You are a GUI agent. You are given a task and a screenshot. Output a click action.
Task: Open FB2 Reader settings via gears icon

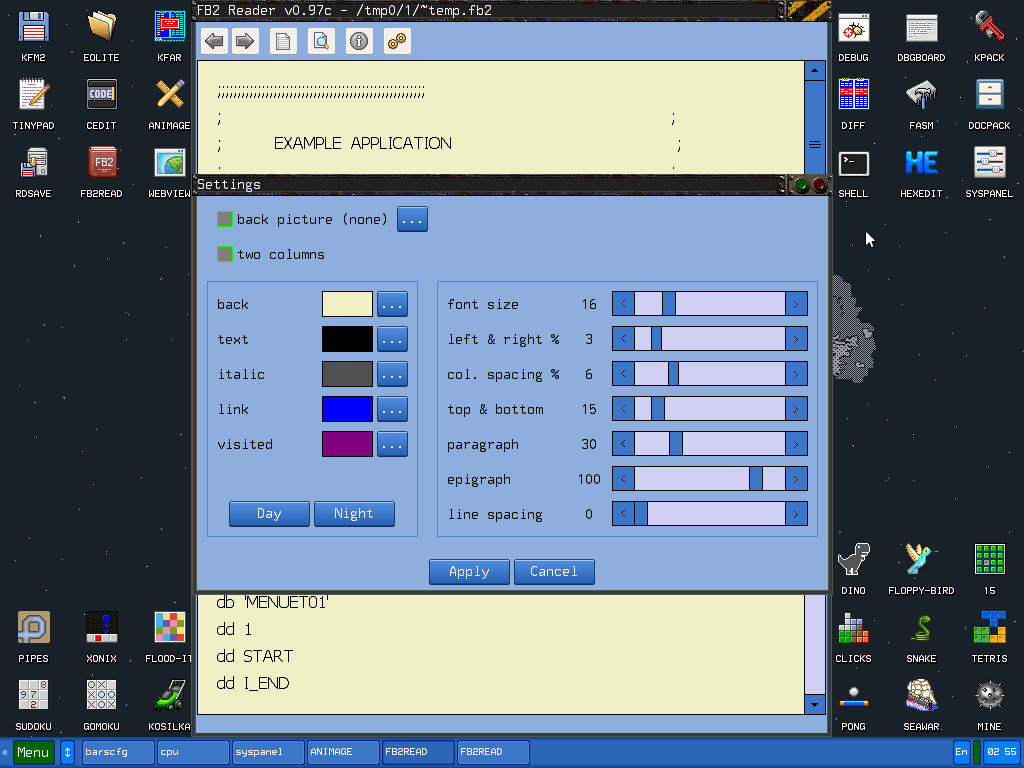[x=396, y=41]
